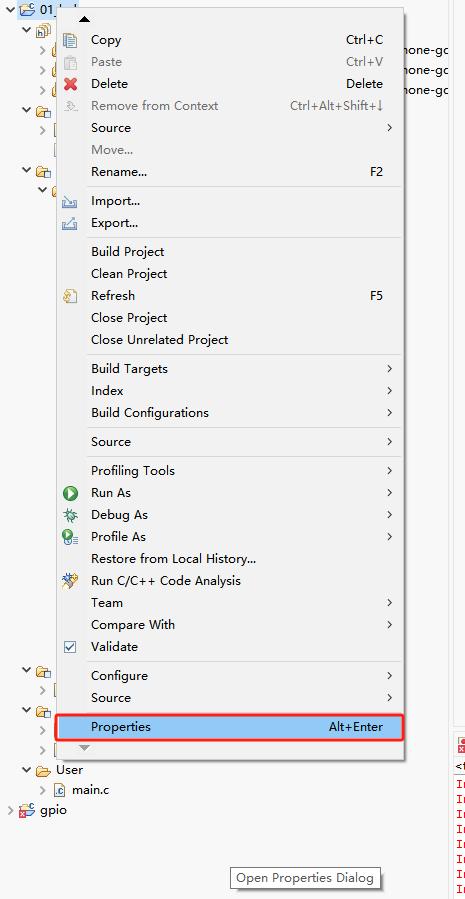Viewport: 465px width, 899px height.
Task: Select Properties from the context menu
Action: pos(229,727)
